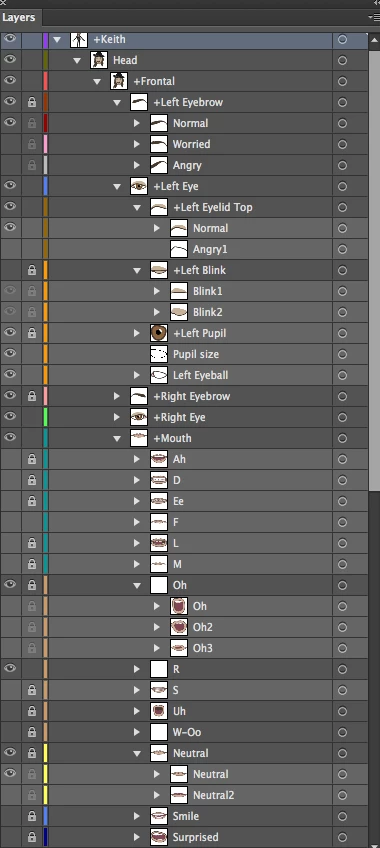Image resolution: width=380 pixels, height=848 pixels.
Task: Click the Head layer thumbnail icon
Action: (x=99, y=60)
